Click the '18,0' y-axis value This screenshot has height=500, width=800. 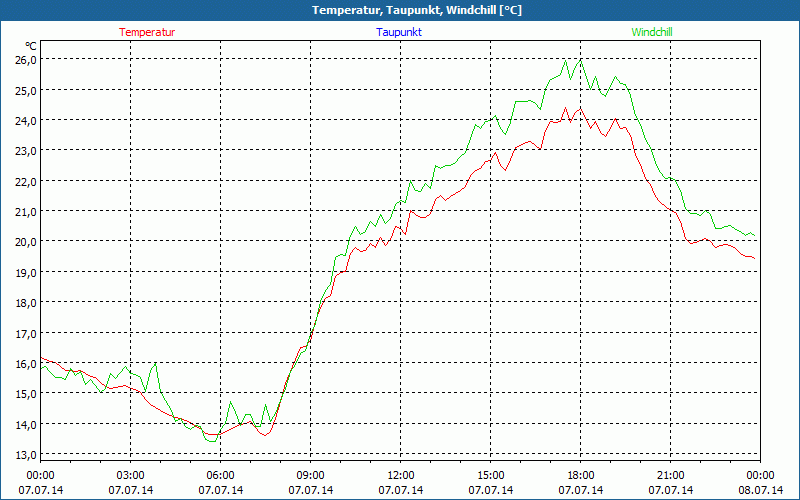26,303
